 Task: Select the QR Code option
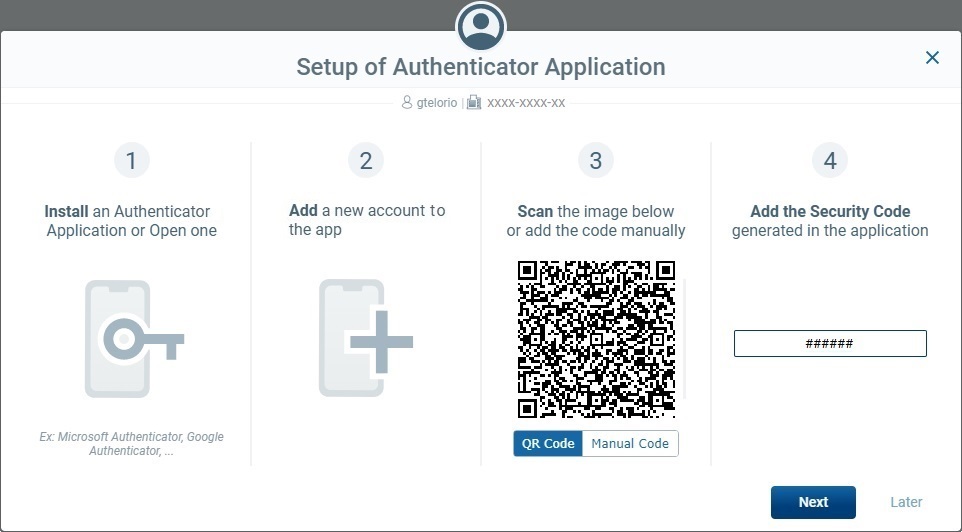[548, 443]
